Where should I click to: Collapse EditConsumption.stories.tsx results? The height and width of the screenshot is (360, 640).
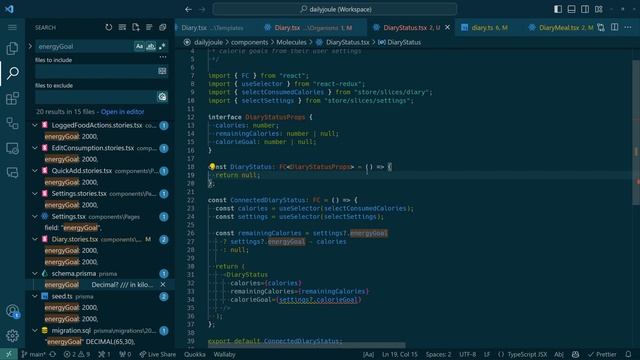[x=35, y=148]
